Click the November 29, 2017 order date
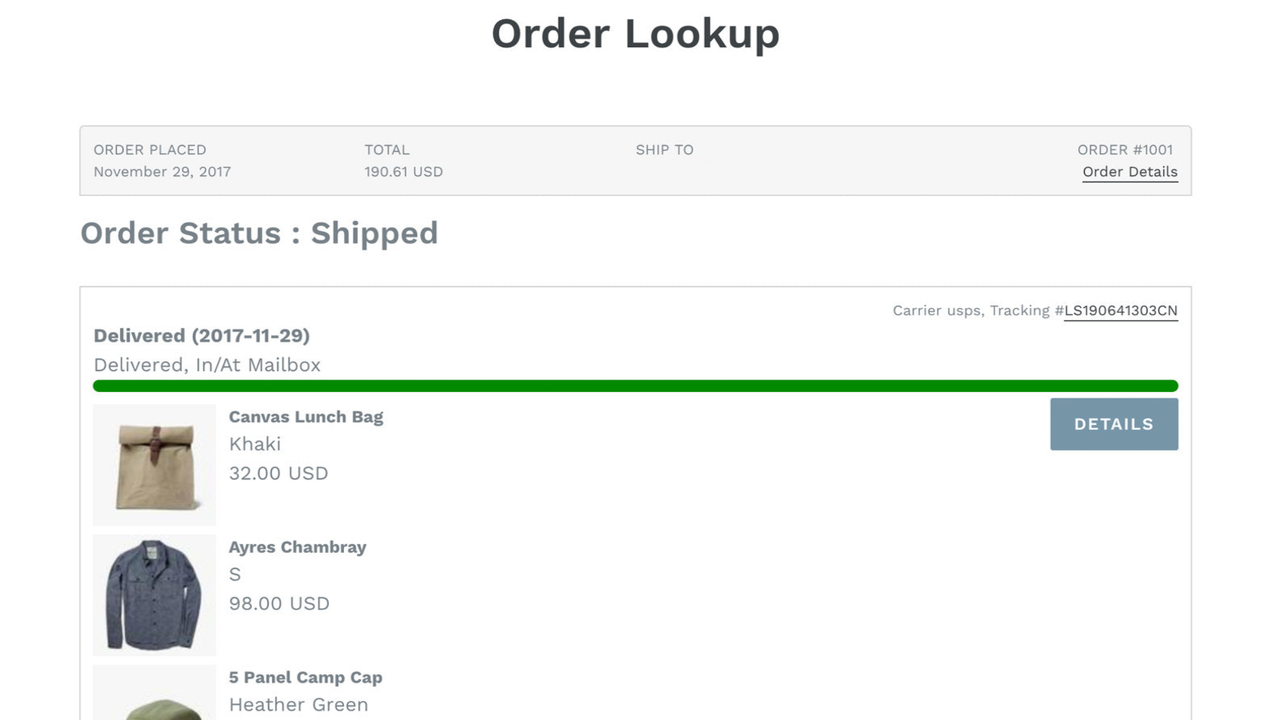 [162, 171]
